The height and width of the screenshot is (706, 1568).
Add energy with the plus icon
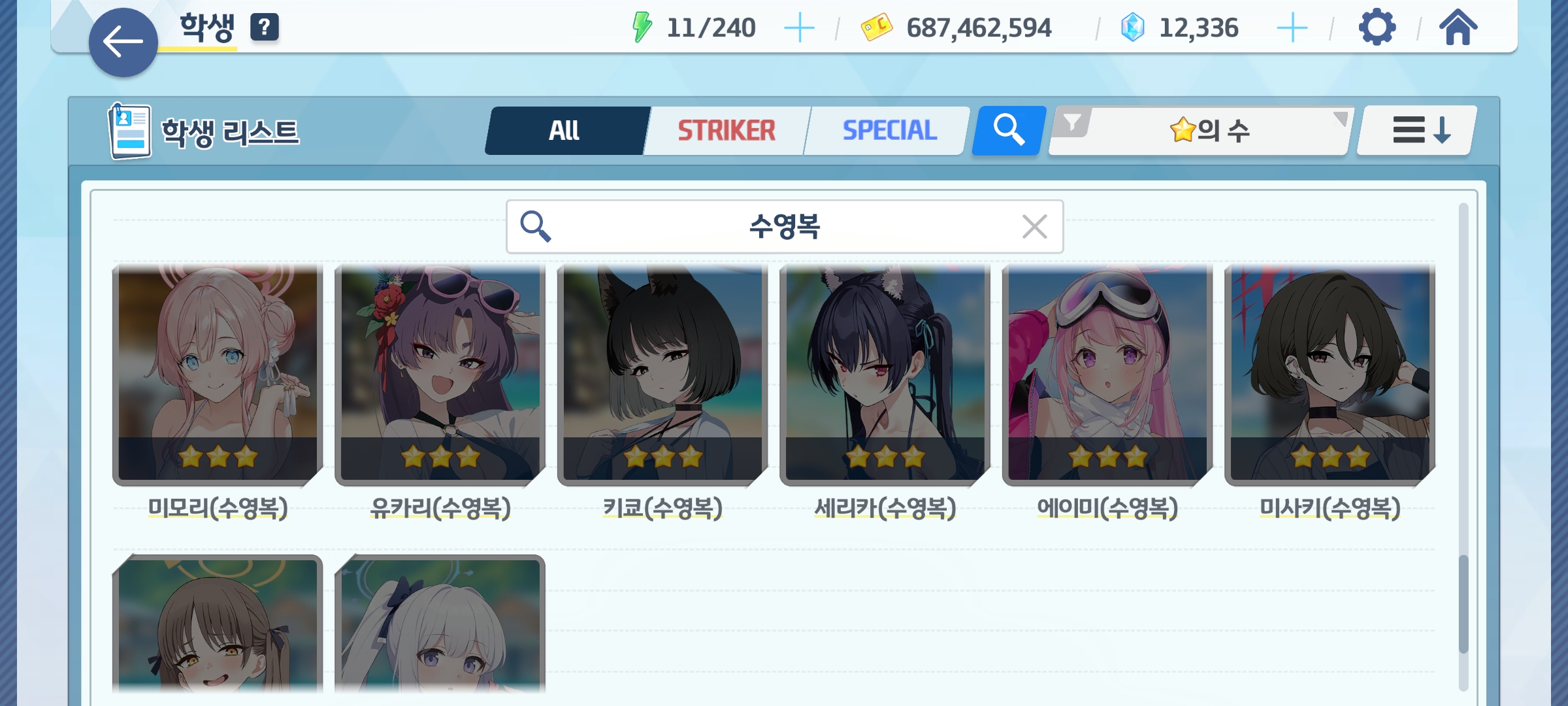pos(799,28)
